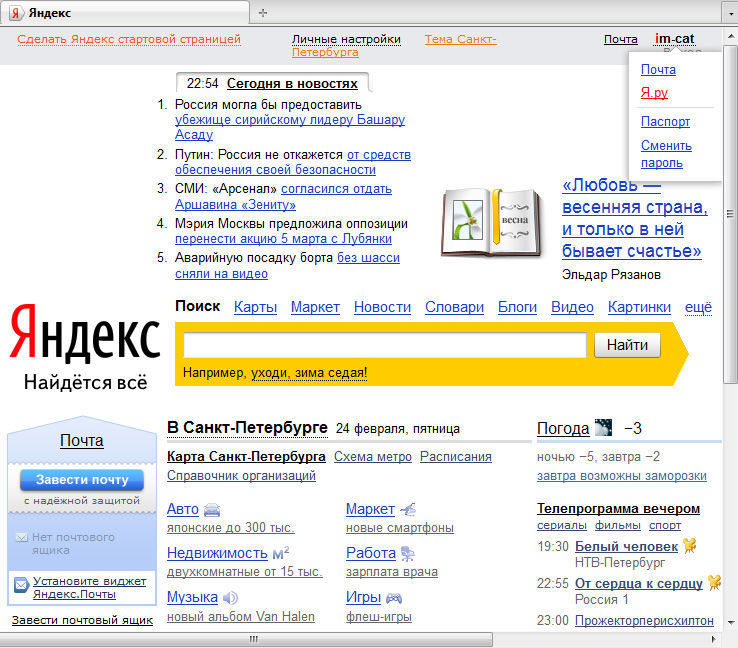Screen dimensions: 738x648
Task: Click the vertical scrollbar thumb
Action: click(730, 215)
